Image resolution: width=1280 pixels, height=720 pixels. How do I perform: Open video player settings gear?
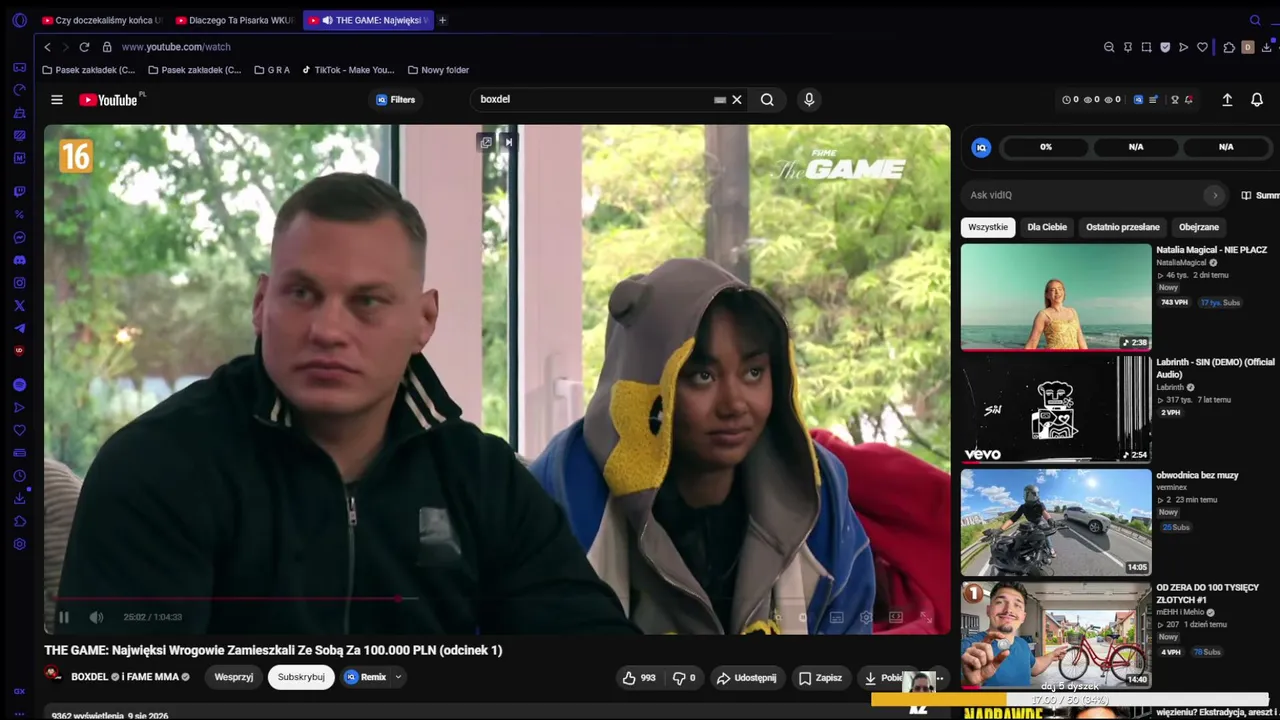[x=866, y=617]
